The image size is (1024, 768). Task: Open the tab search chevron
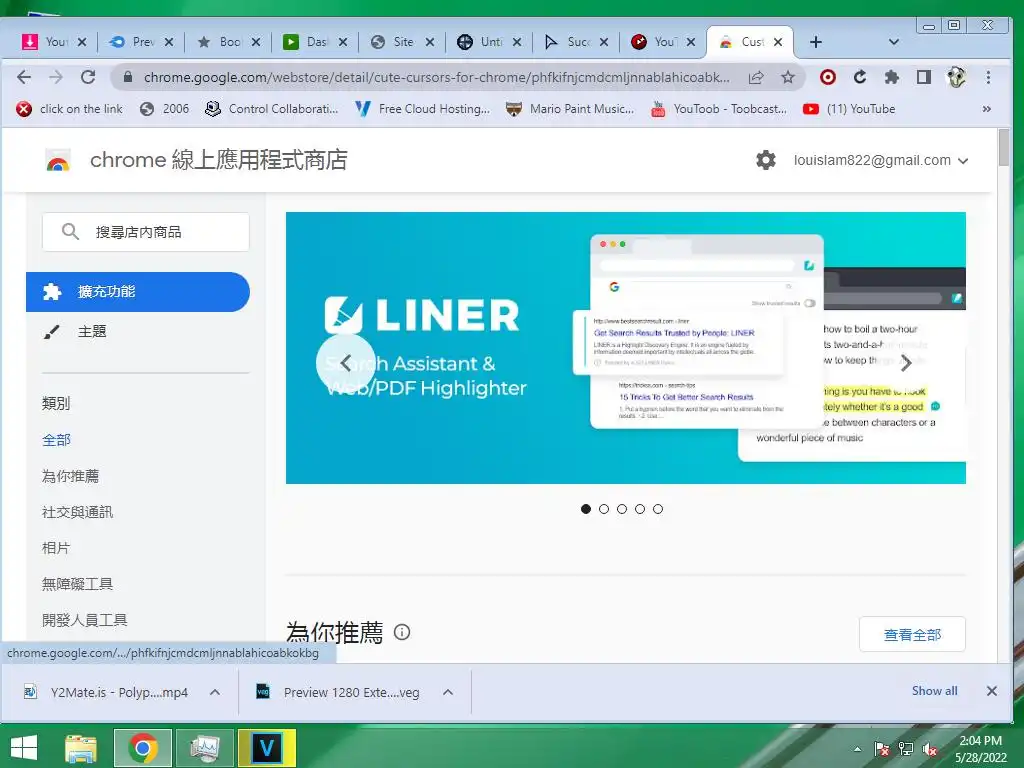coord(894,42)
